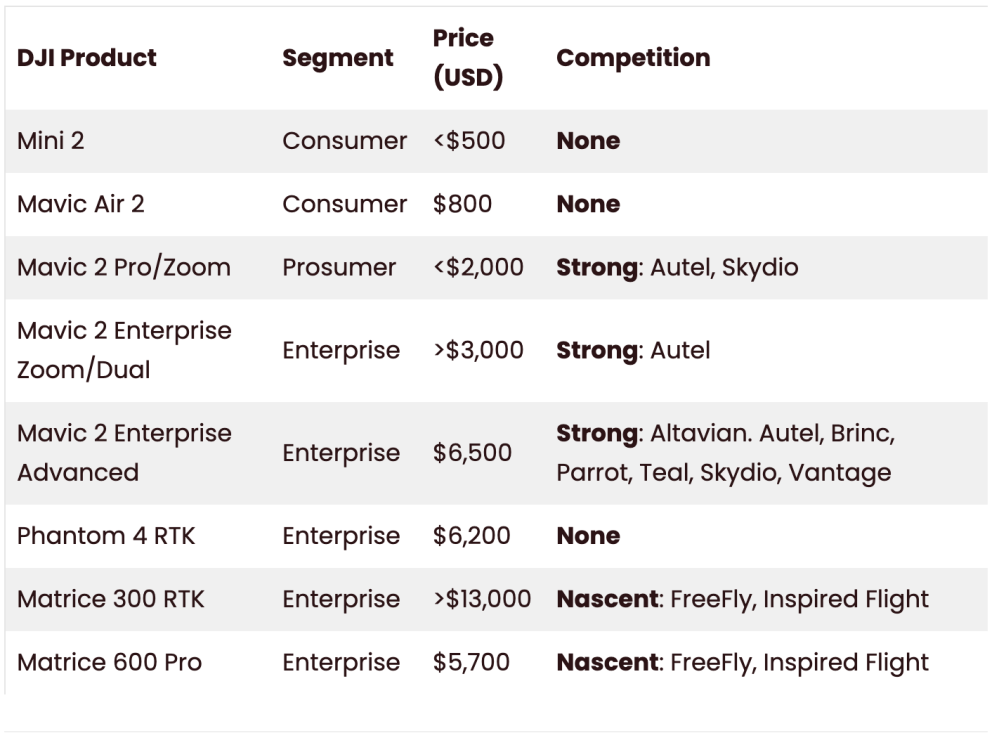This screenshot has width=999, height=738.
Task: Click the Mavic 2 Pro/Zoom product name
Action: [x=124, y=267]
